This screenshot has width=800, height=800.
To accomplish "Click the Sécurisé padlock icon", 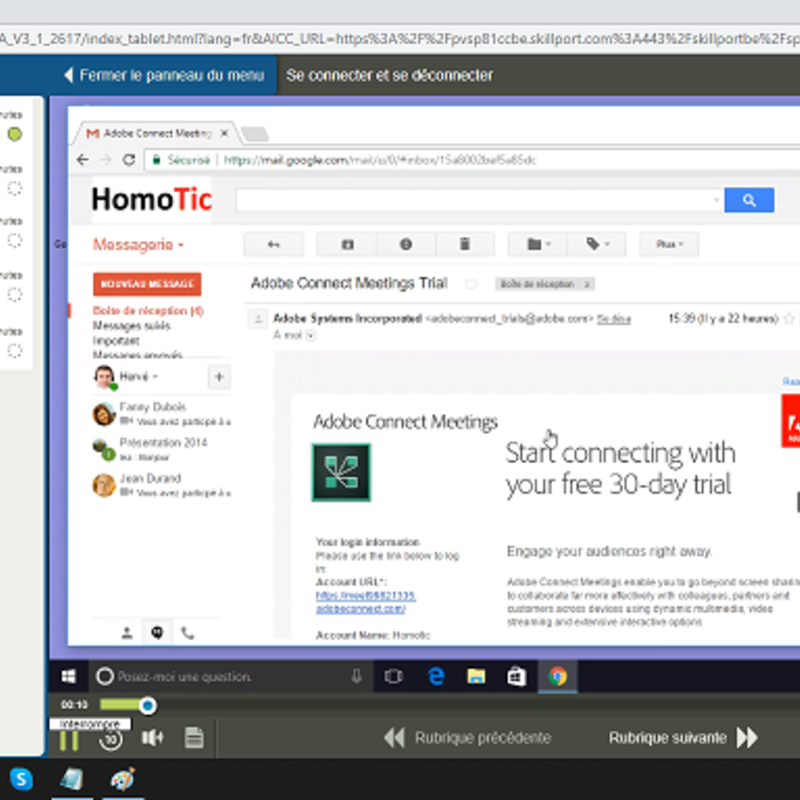I will 157,160.
